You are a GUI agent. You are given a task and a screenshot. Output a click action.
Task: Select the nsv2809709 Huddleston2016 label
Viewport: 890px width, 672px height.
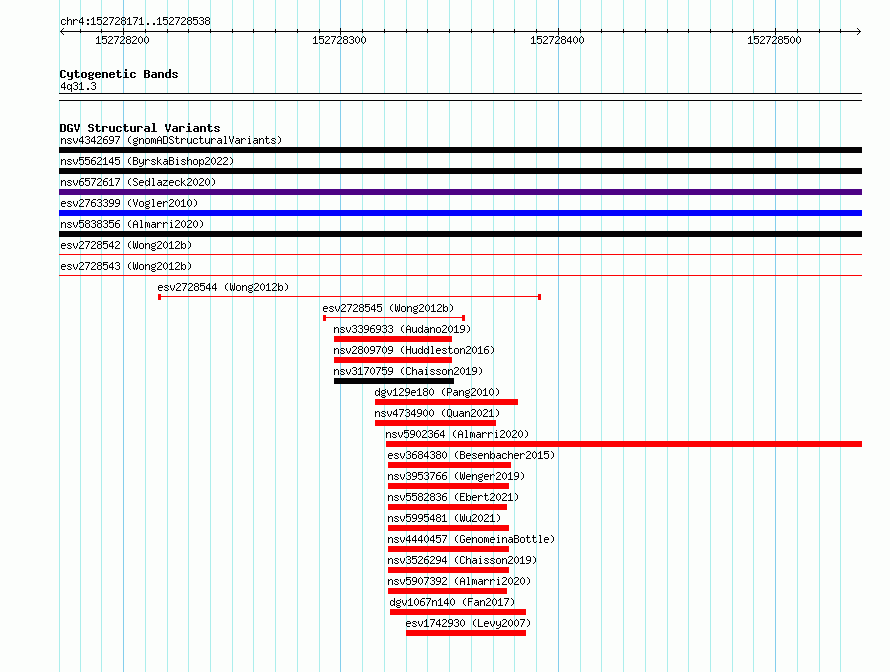point(414,350)
